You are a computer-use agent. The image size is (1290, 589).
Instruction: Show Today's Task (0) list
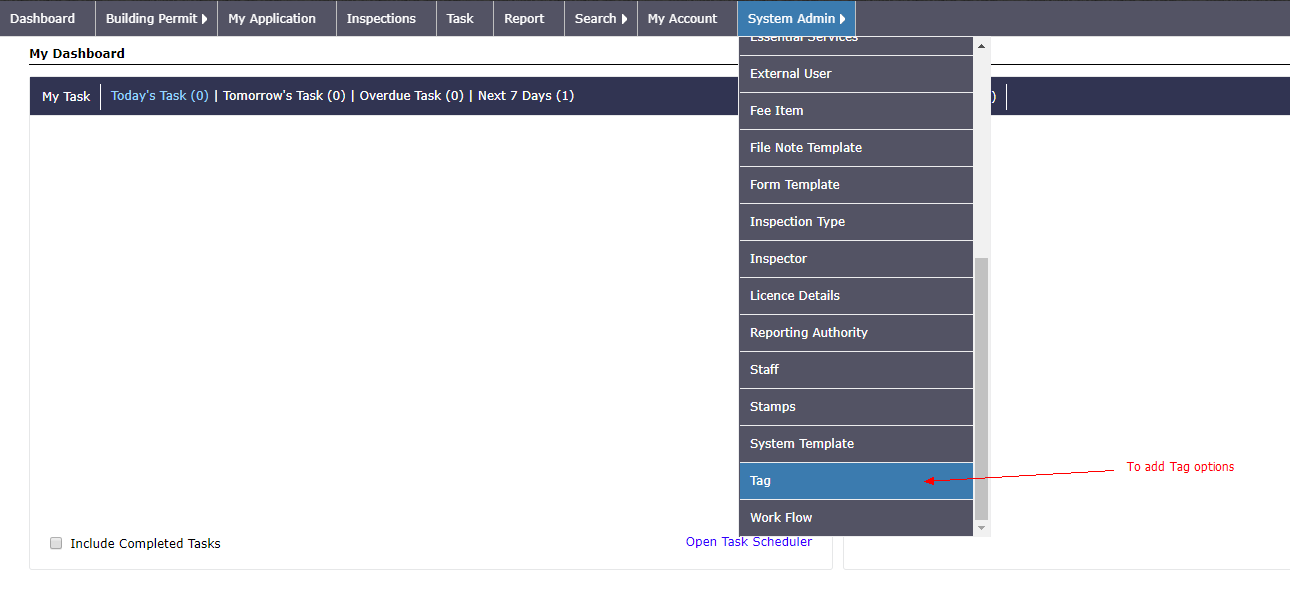click(160, 96)
